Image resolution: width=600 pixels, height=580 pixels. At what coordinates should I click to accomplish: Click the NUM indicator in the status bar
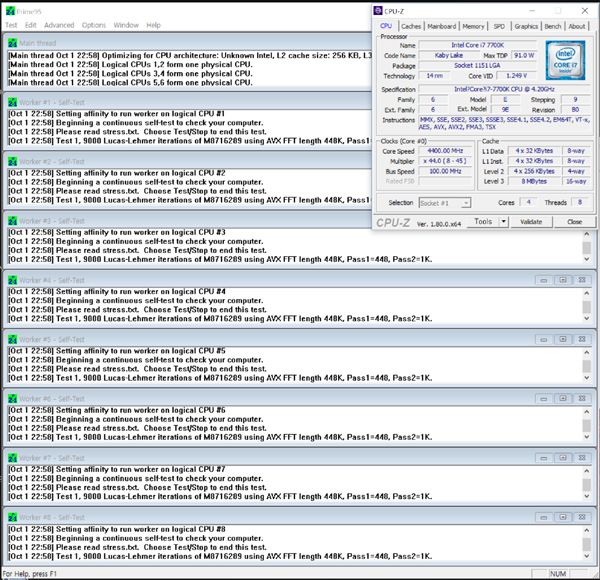pos(558,573)
